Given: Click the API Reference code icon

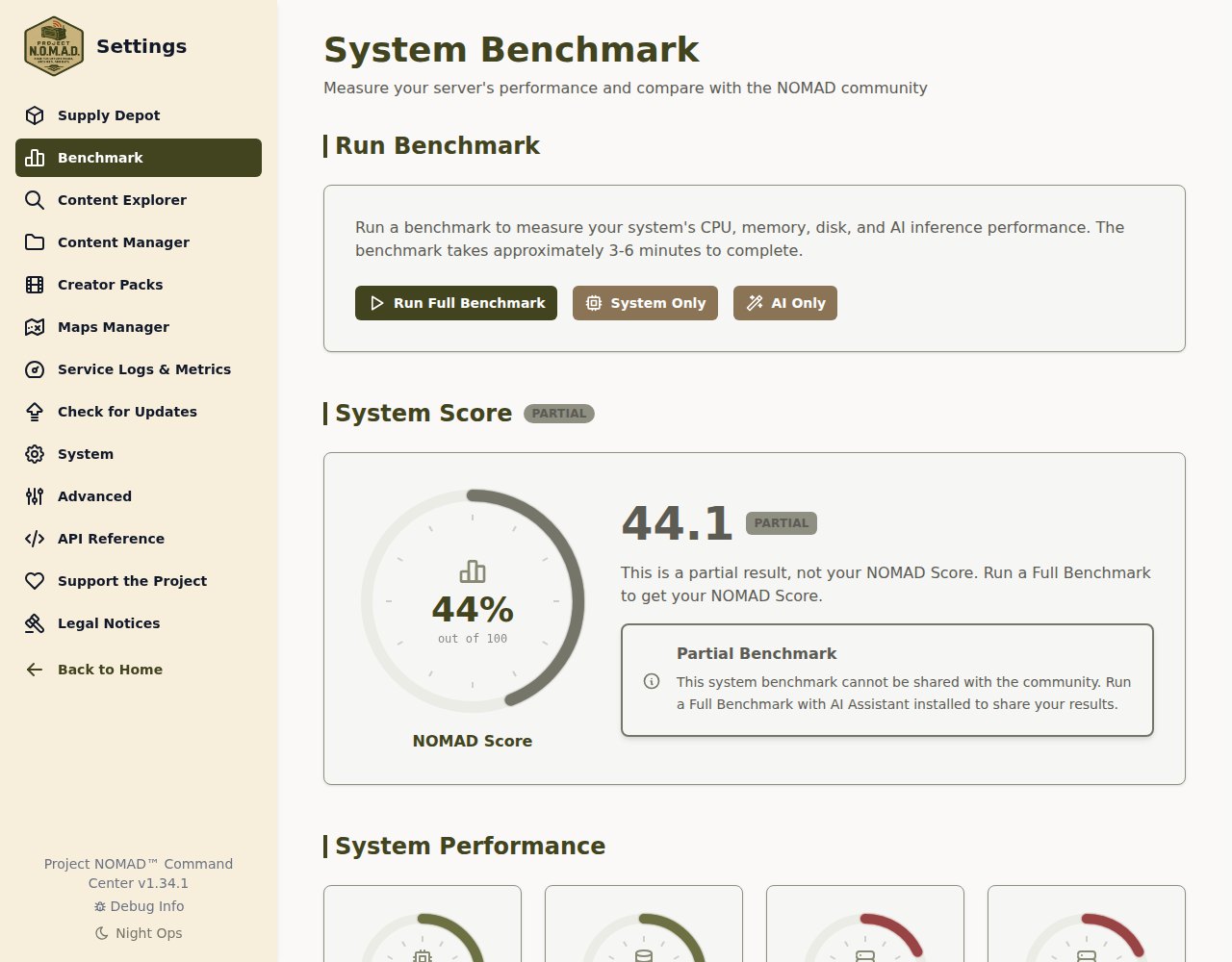Looking at the screenshot, I should point(35,539).
